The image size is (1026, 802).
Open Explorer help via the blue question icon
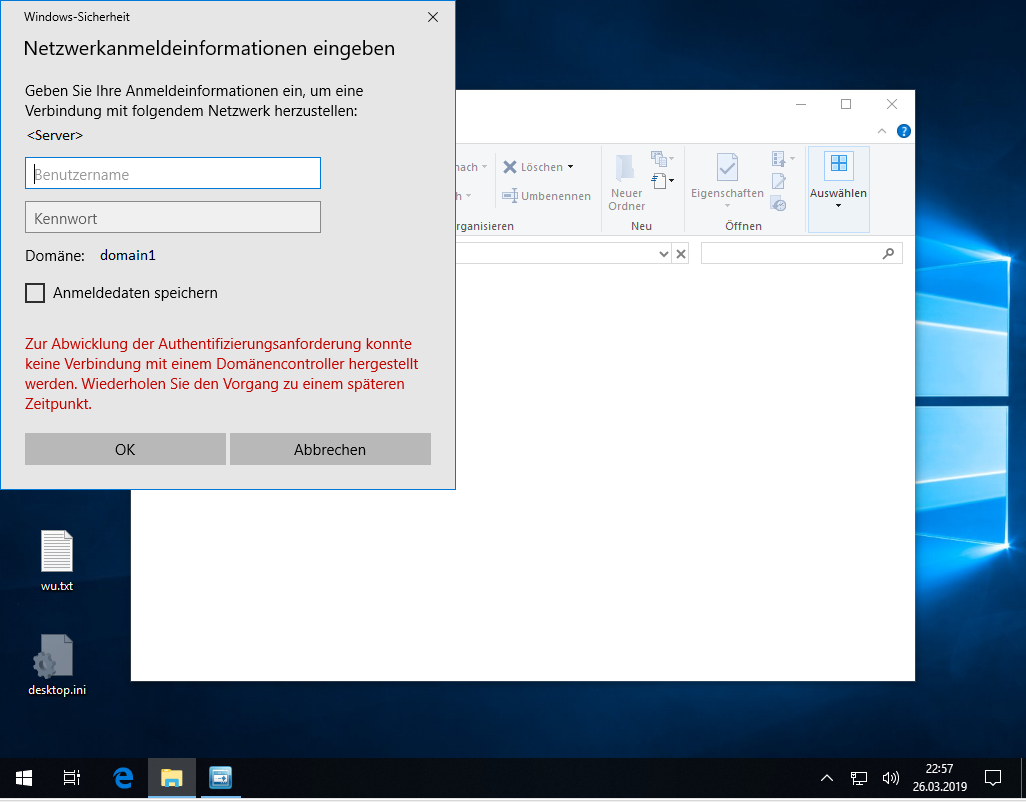(x=904, y=131)
